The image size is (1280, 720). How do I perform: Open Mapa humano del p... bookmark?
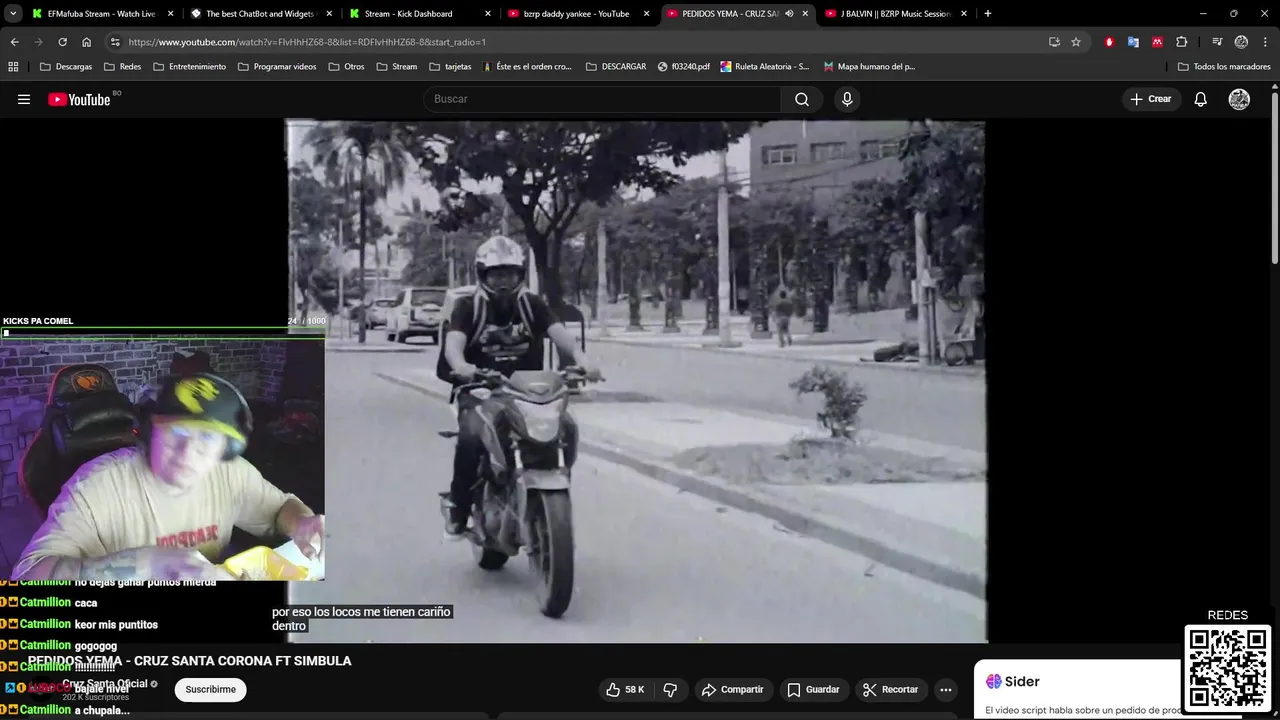pyautogui.click(x=869, y=67)
